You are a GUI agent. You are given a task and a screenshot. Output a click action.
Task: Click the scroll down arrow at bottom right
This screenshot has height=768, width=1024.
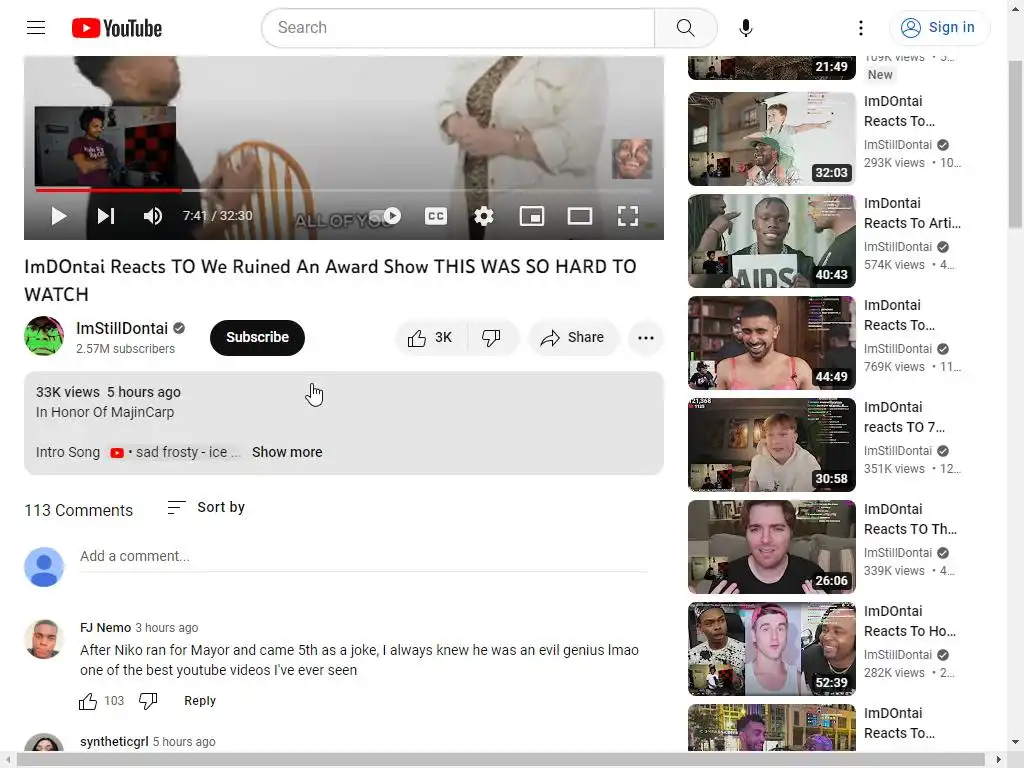click(x=1015, y=742)
